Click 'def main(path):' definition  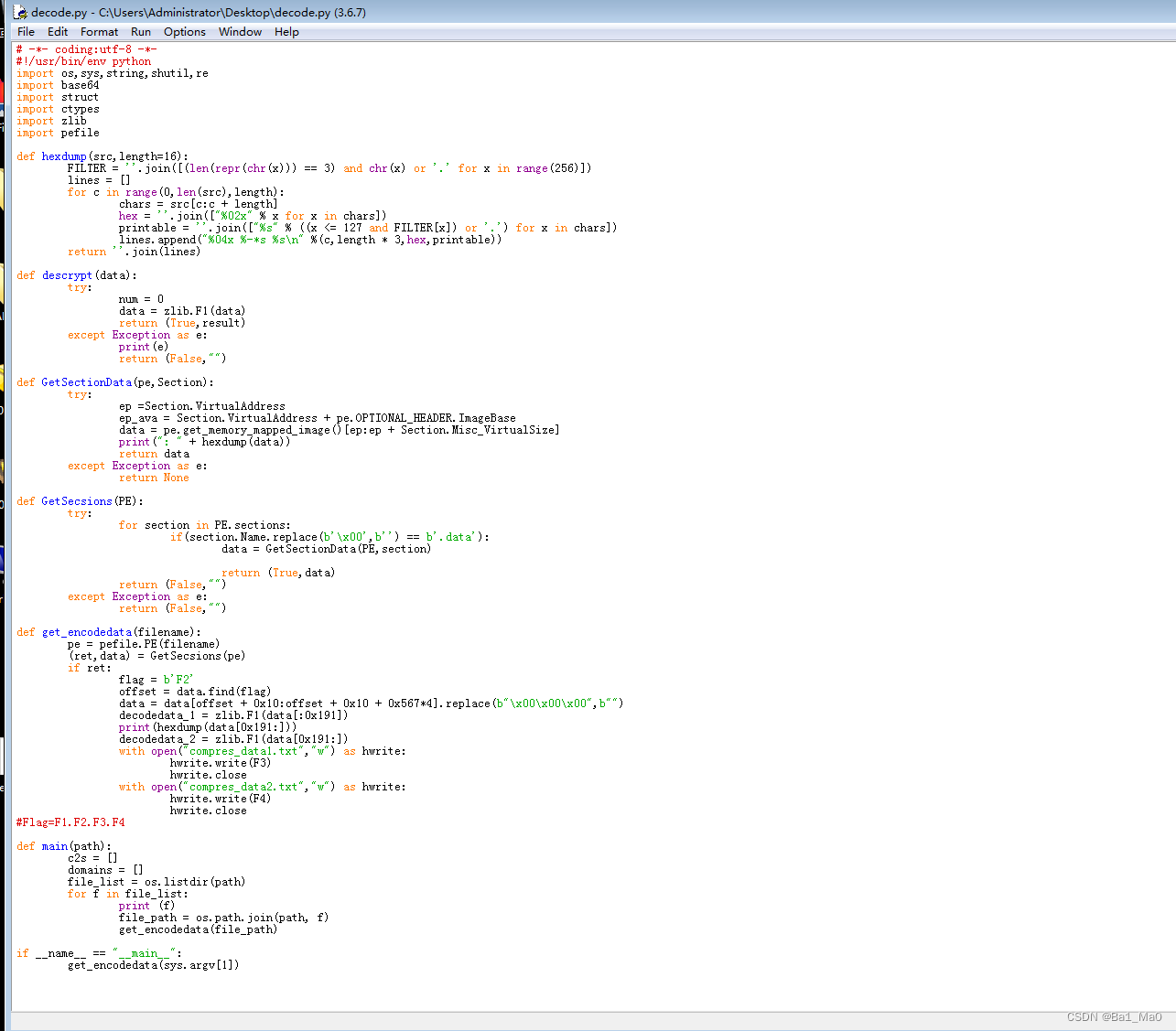click(x=64, y=846)
